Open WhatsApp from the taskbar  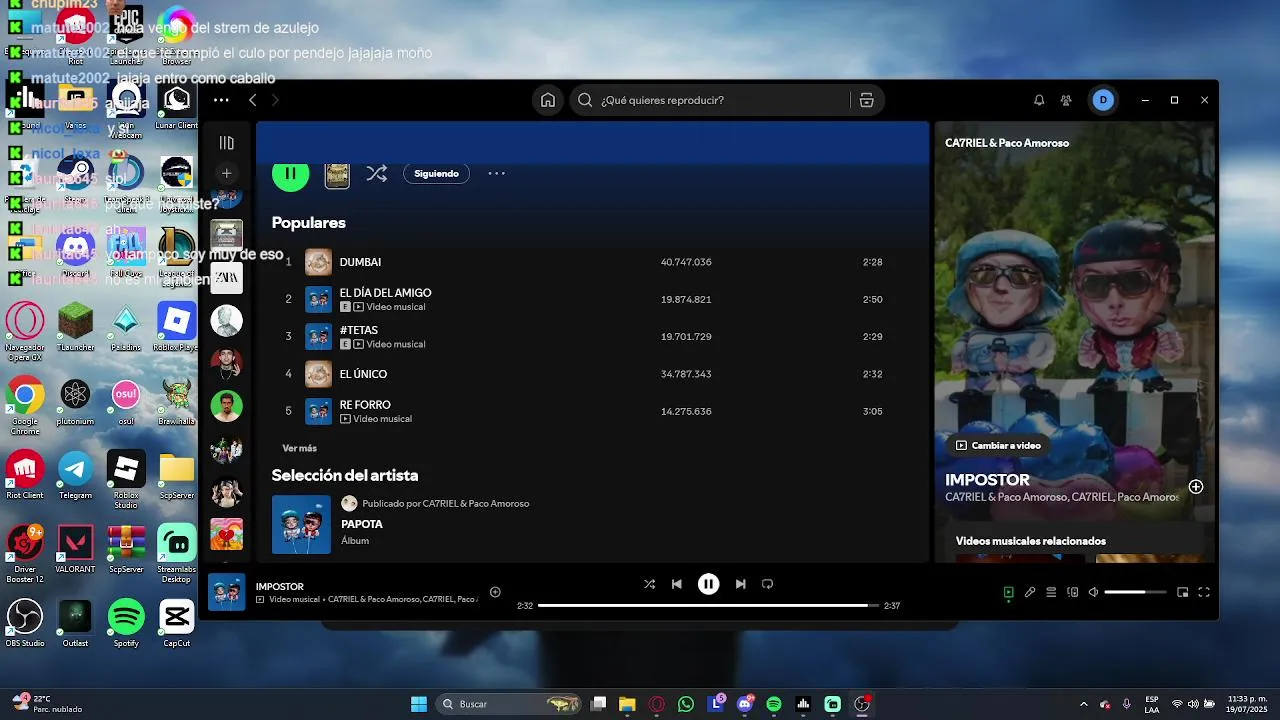685,704
